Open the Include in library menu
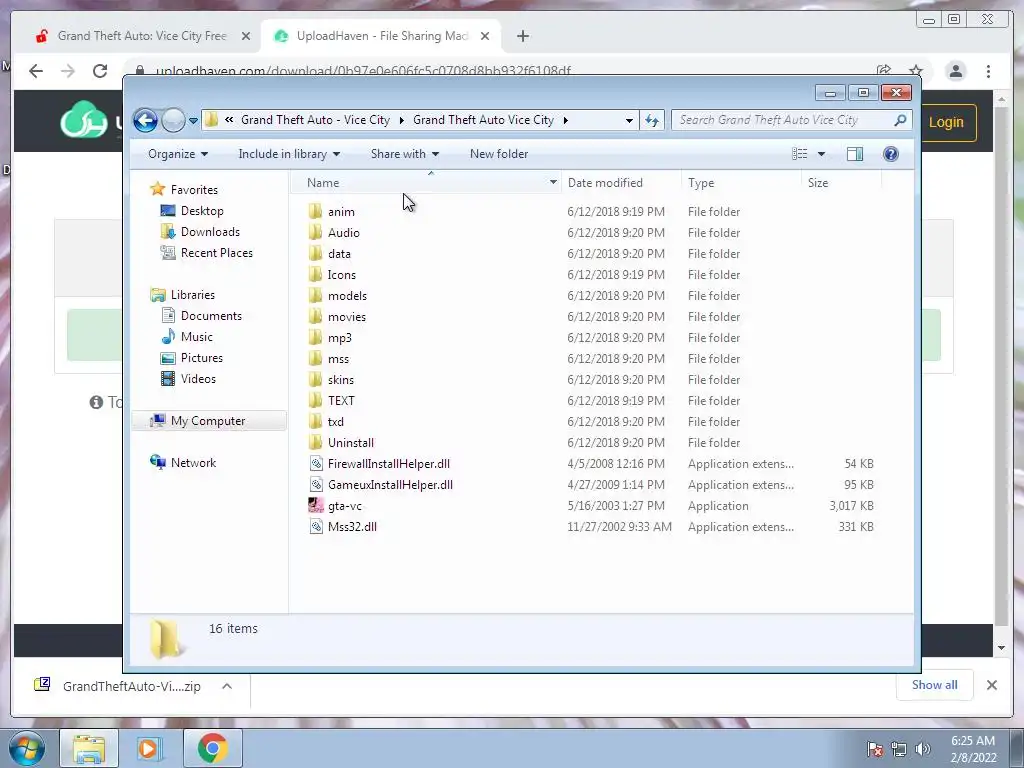 (x=289, y=154)
